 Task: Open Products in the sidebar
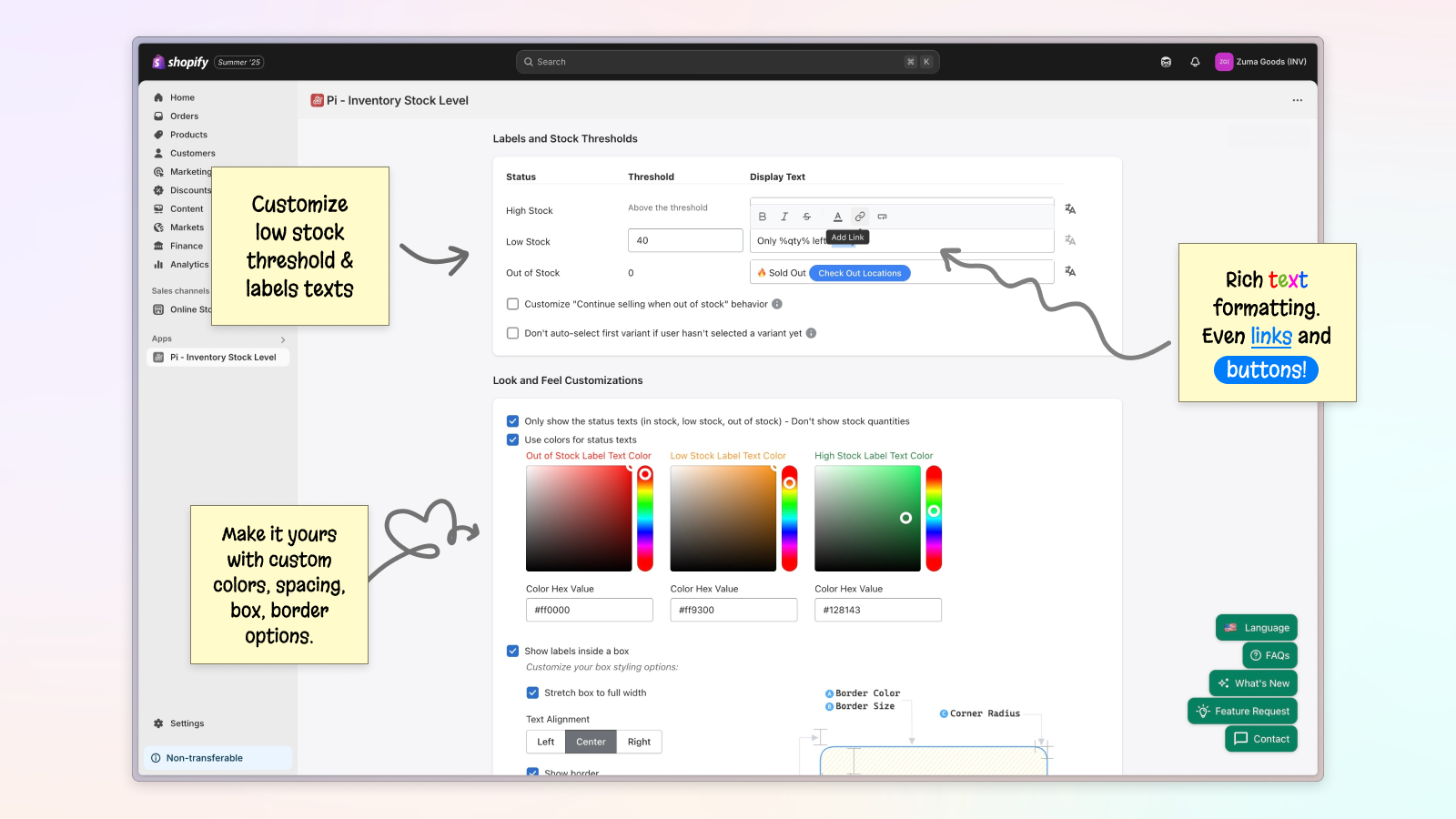click(188, 135)
